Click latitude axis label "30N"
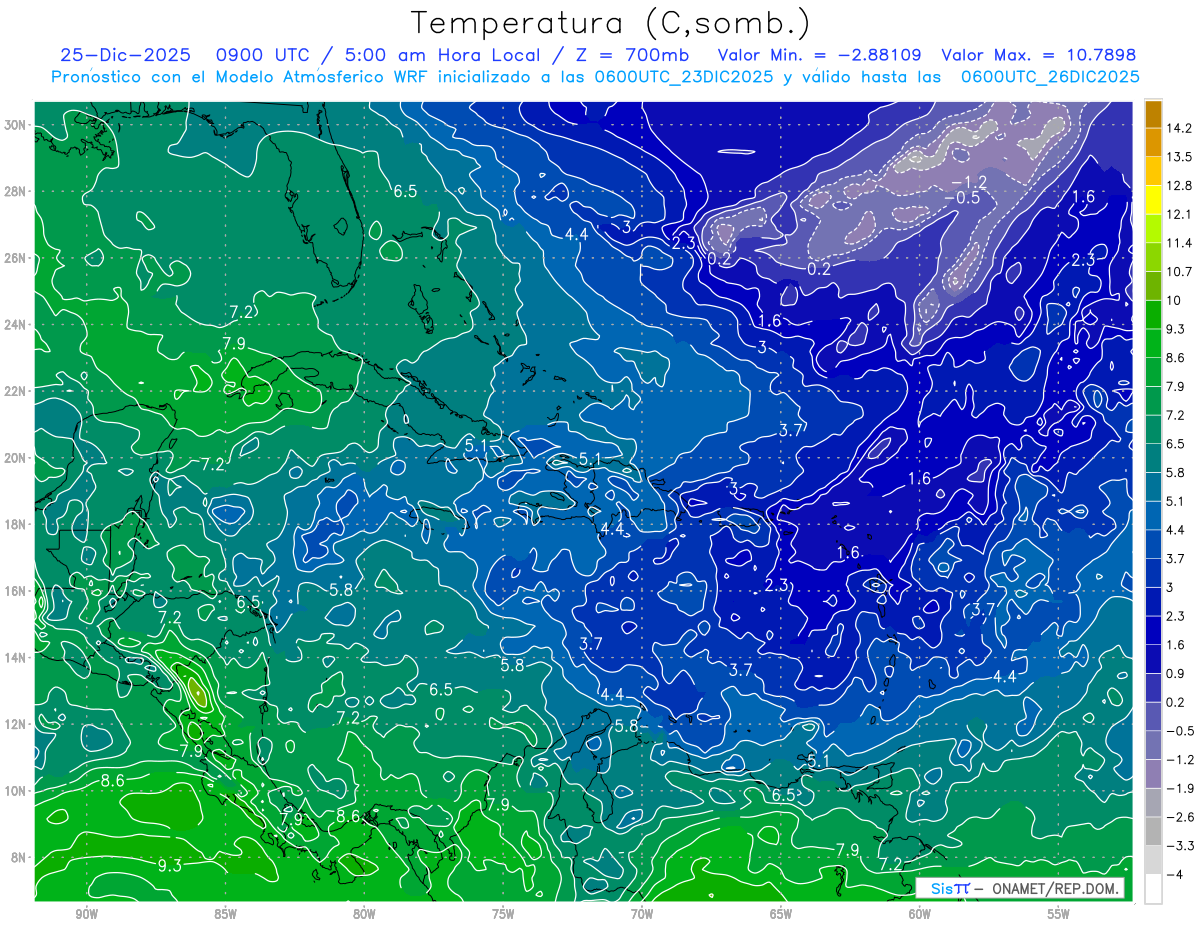The width and height of the screenshot is (1200, 927). 15,124
